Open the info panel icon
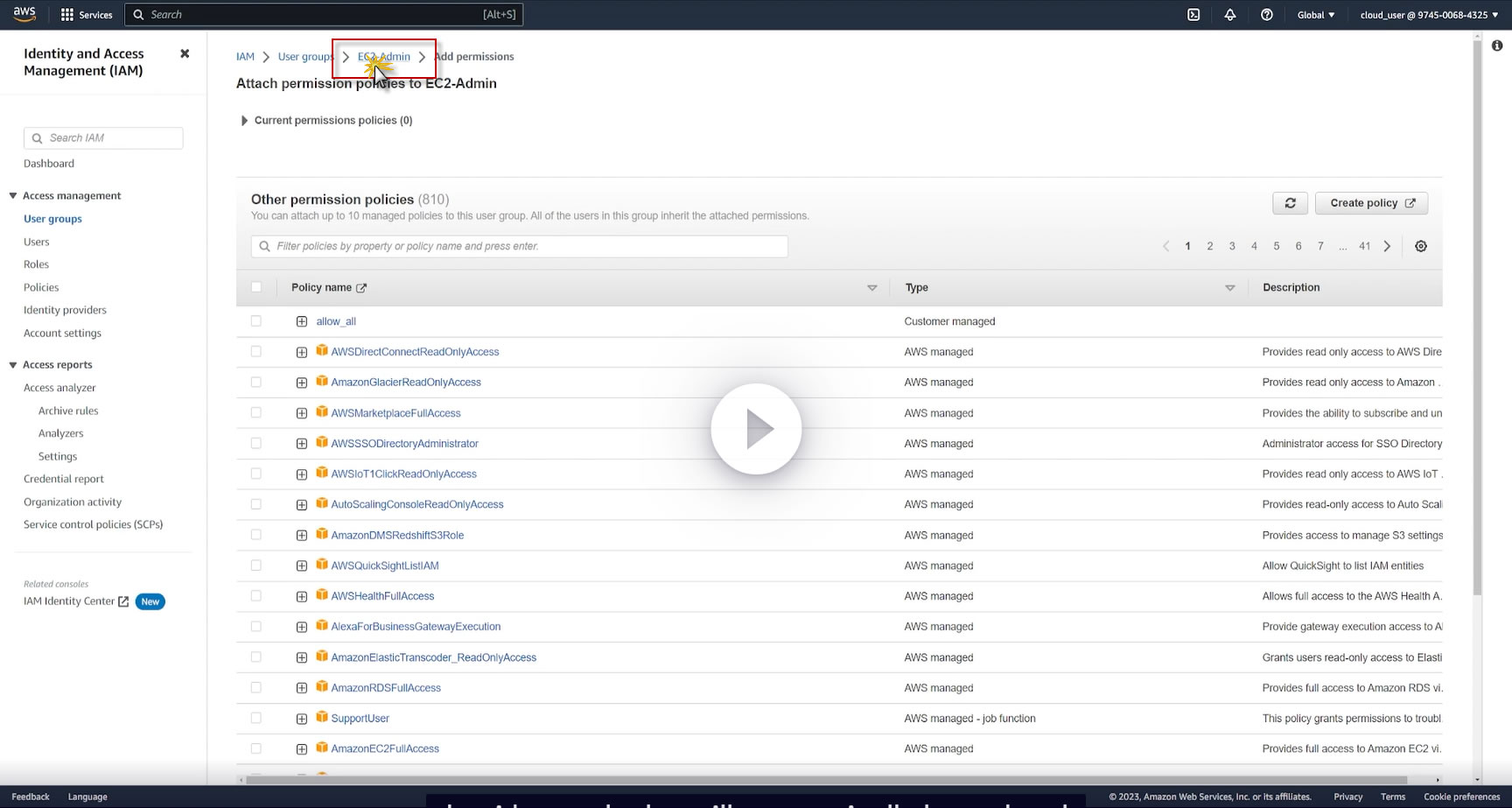 [x=1496, y=46]
